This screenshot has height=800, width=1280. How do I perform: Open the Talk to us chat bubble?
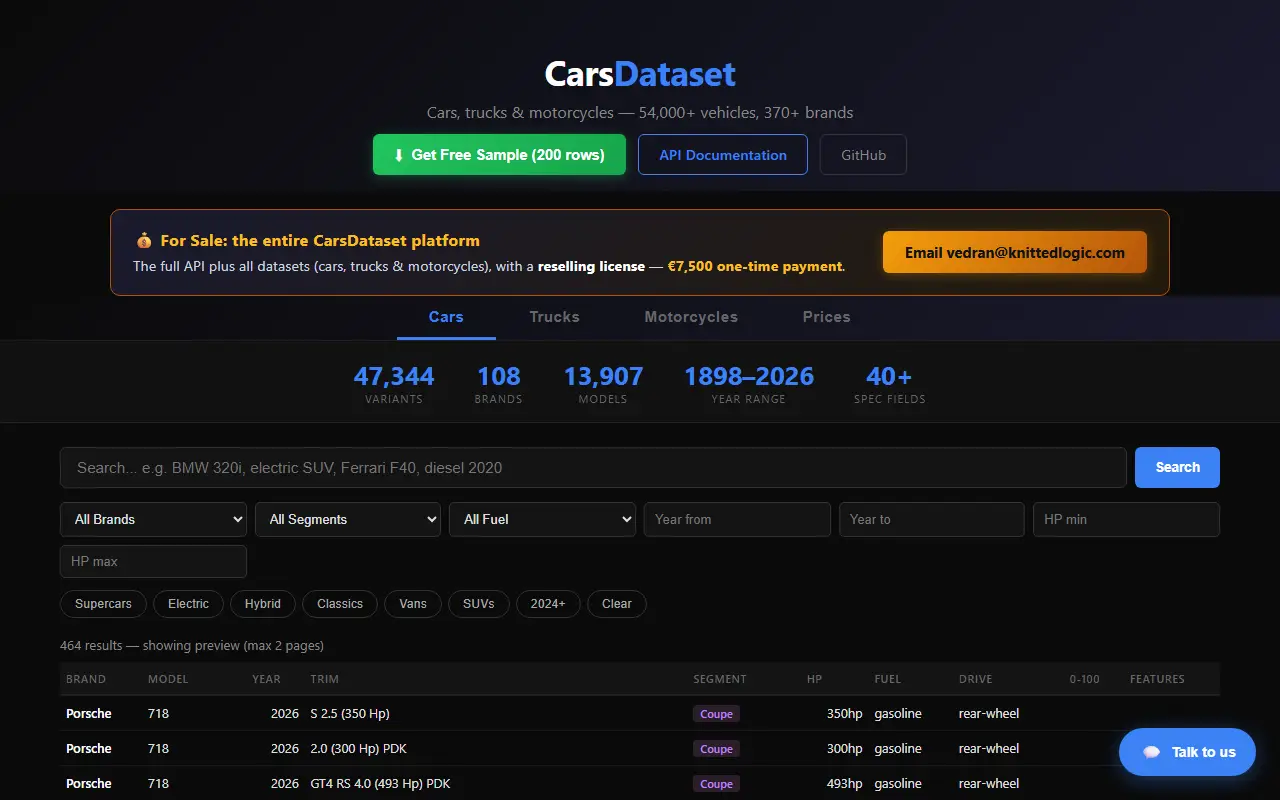click(1187, 752)
